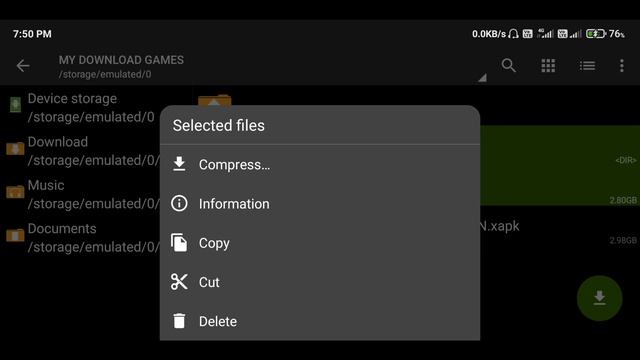The height and width of the screenshot is (360, 640).
Task: Tap the green floating download button
Action: pos(599,298)
